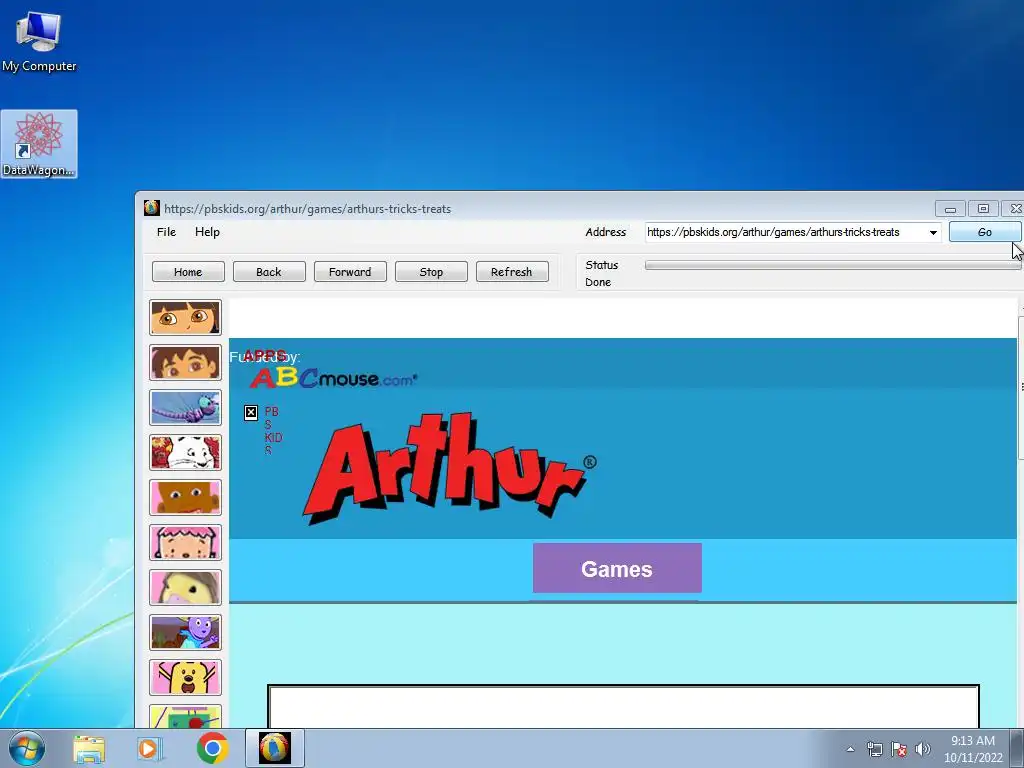The height and width of the screenshot is (768, 1024).
Task: Click the taskbar clock and date
Action: pos(973,749)
